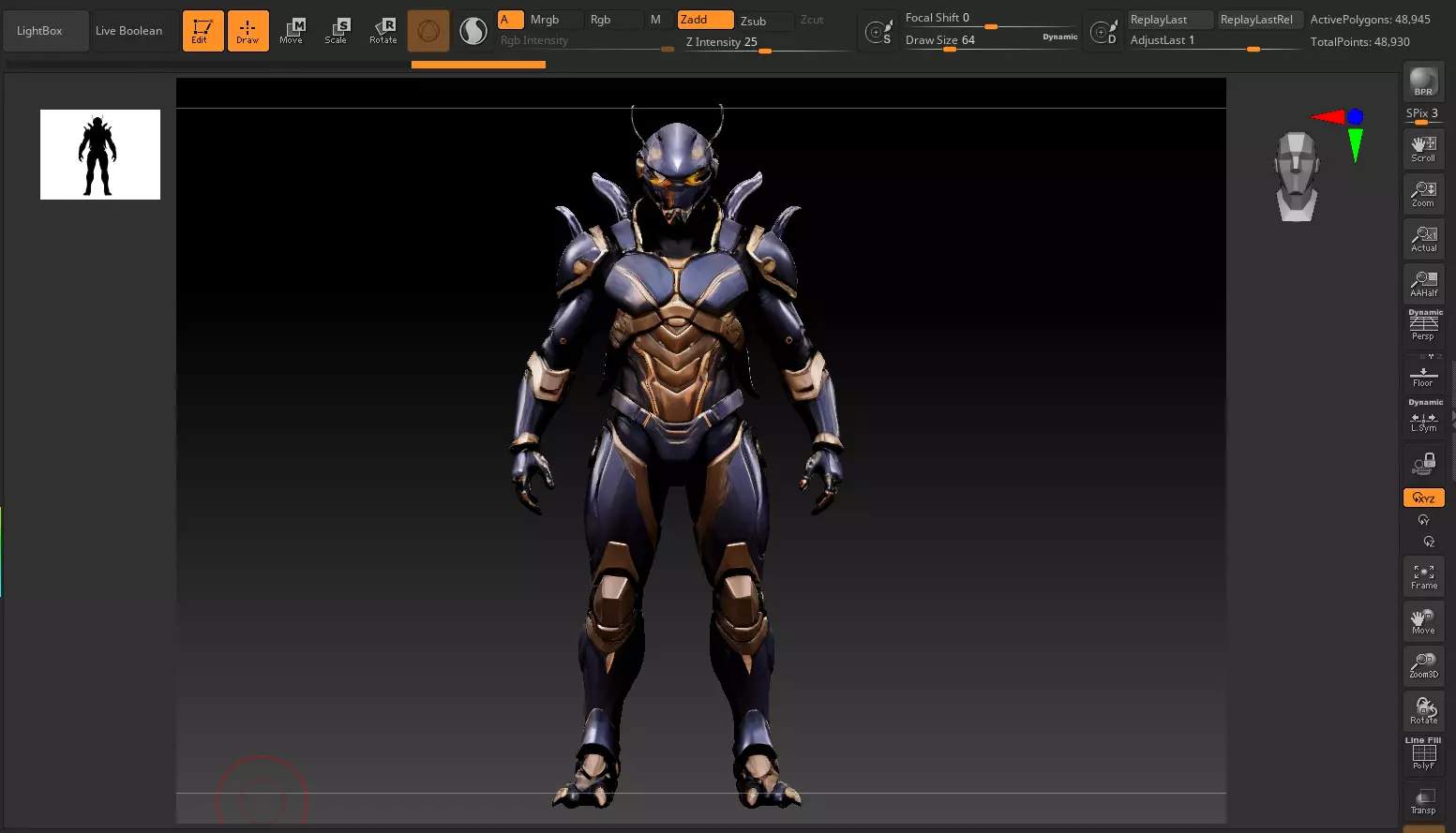
Task: Select the Move transform tool in top toolbar
Action: point(292,31)
